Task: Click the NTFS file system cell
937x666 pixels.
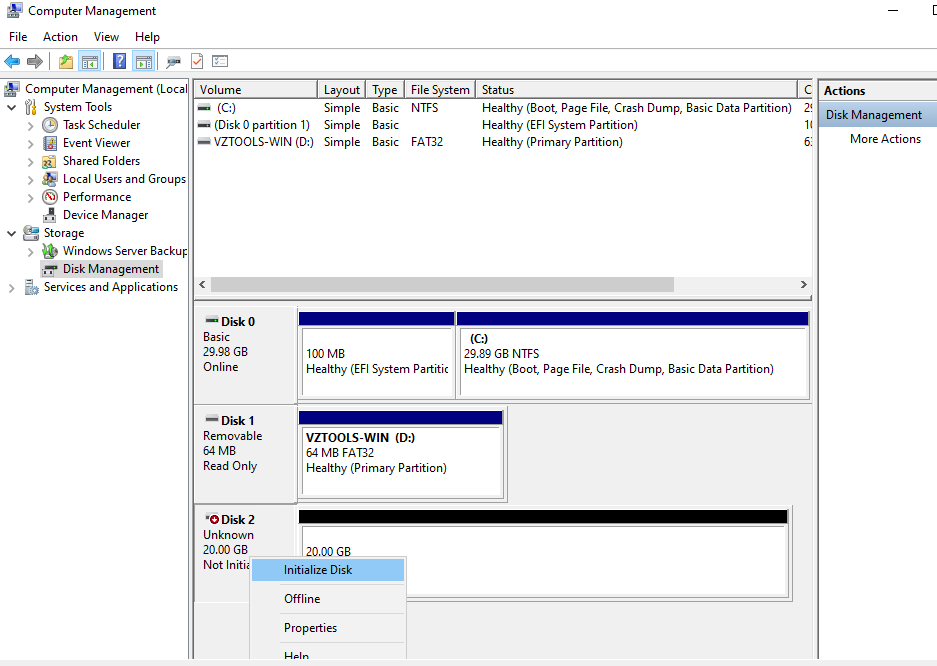Action: click(x=424, y=108)
